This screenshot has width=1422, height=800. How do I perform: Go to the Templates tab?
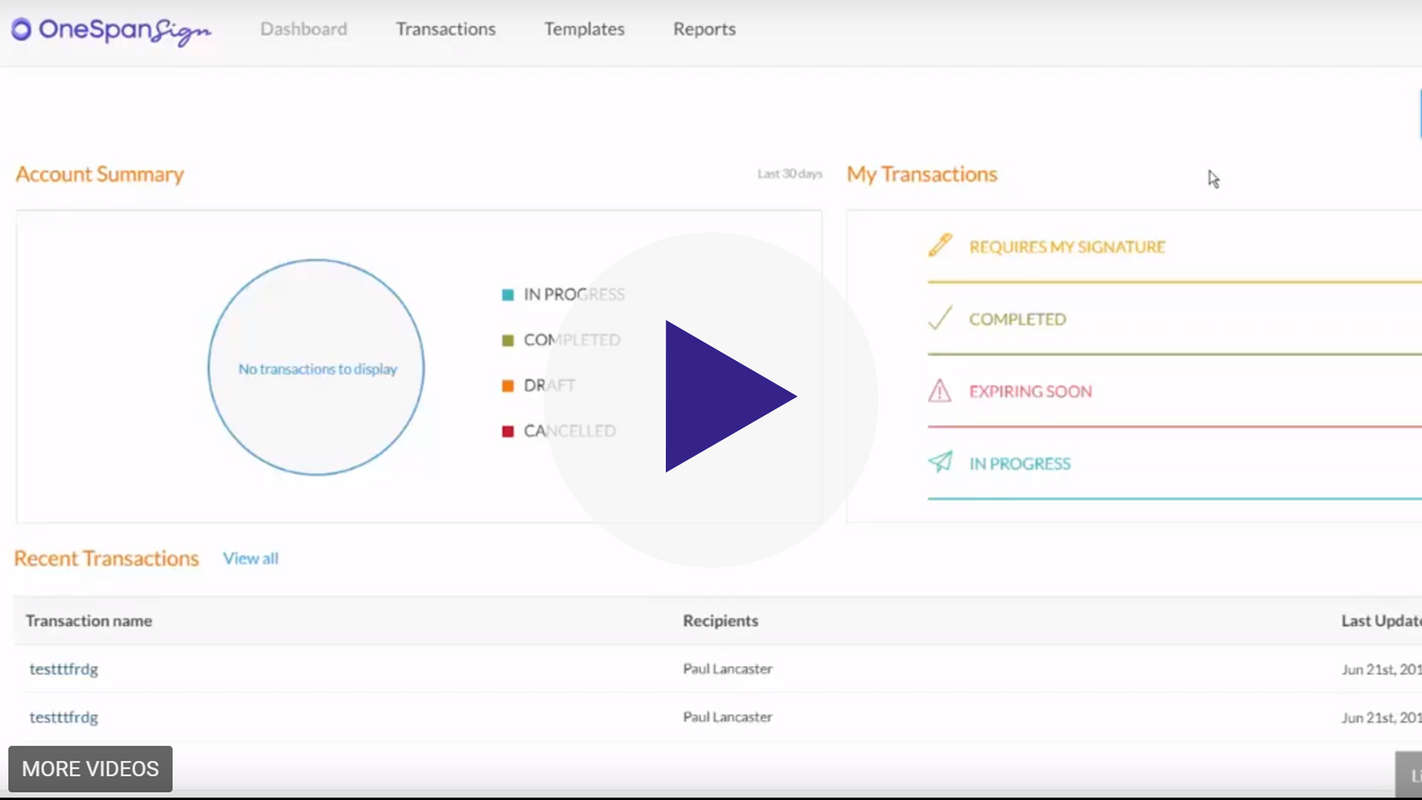pos(584,29)
